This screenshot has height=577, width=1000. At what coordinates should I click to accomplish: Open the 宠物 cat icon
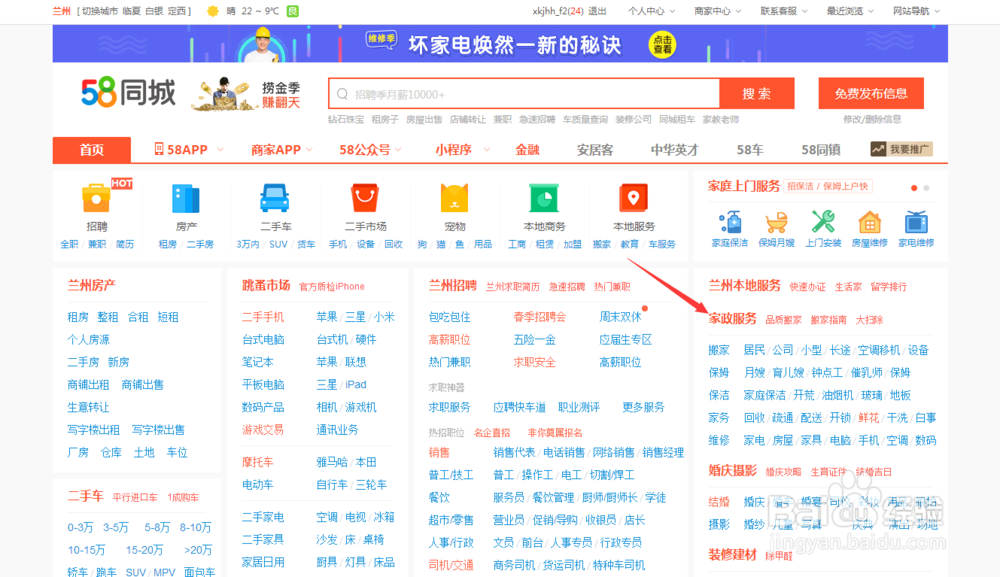tap(455, 198)
